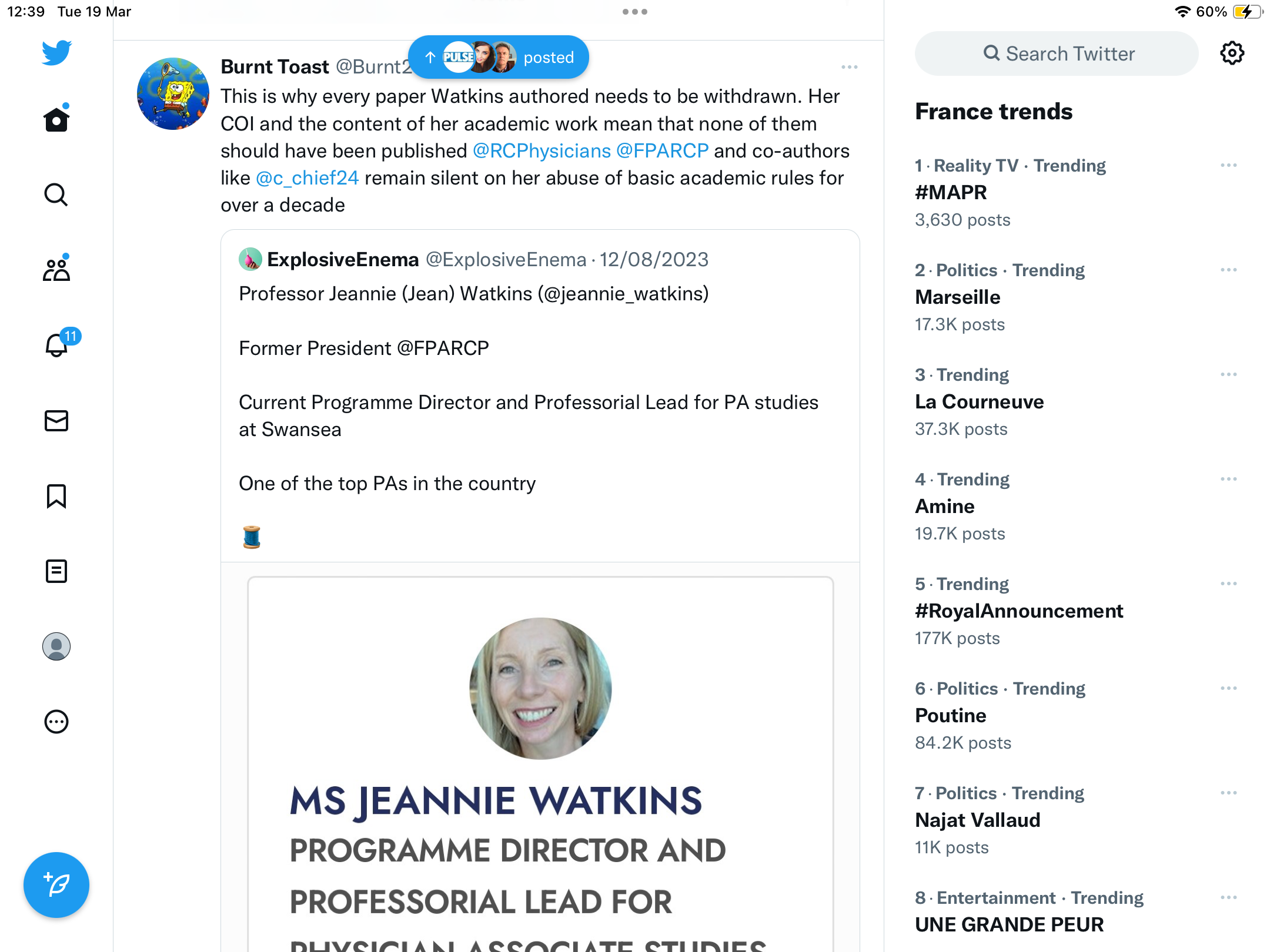
Task: Open Lists icon in sidebar
Action: click(x=56, y=571)
